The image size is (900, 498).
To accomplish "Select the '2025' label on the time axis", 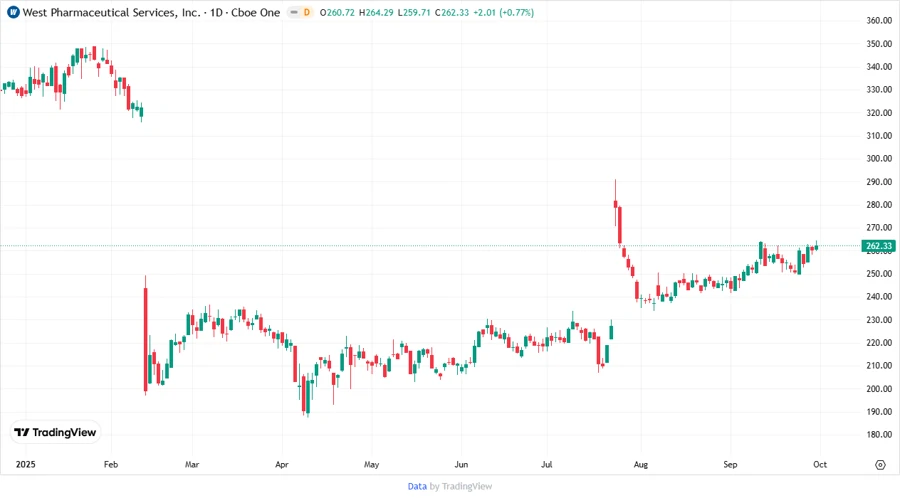I will 26,465.
